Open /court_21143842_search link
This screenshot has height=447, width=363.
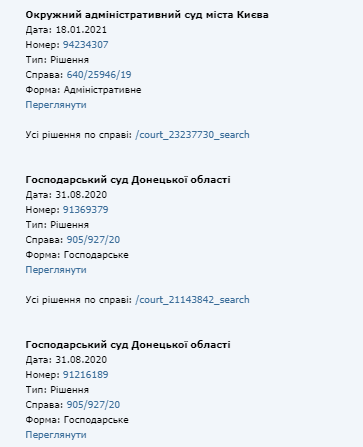tap(192, 300)
